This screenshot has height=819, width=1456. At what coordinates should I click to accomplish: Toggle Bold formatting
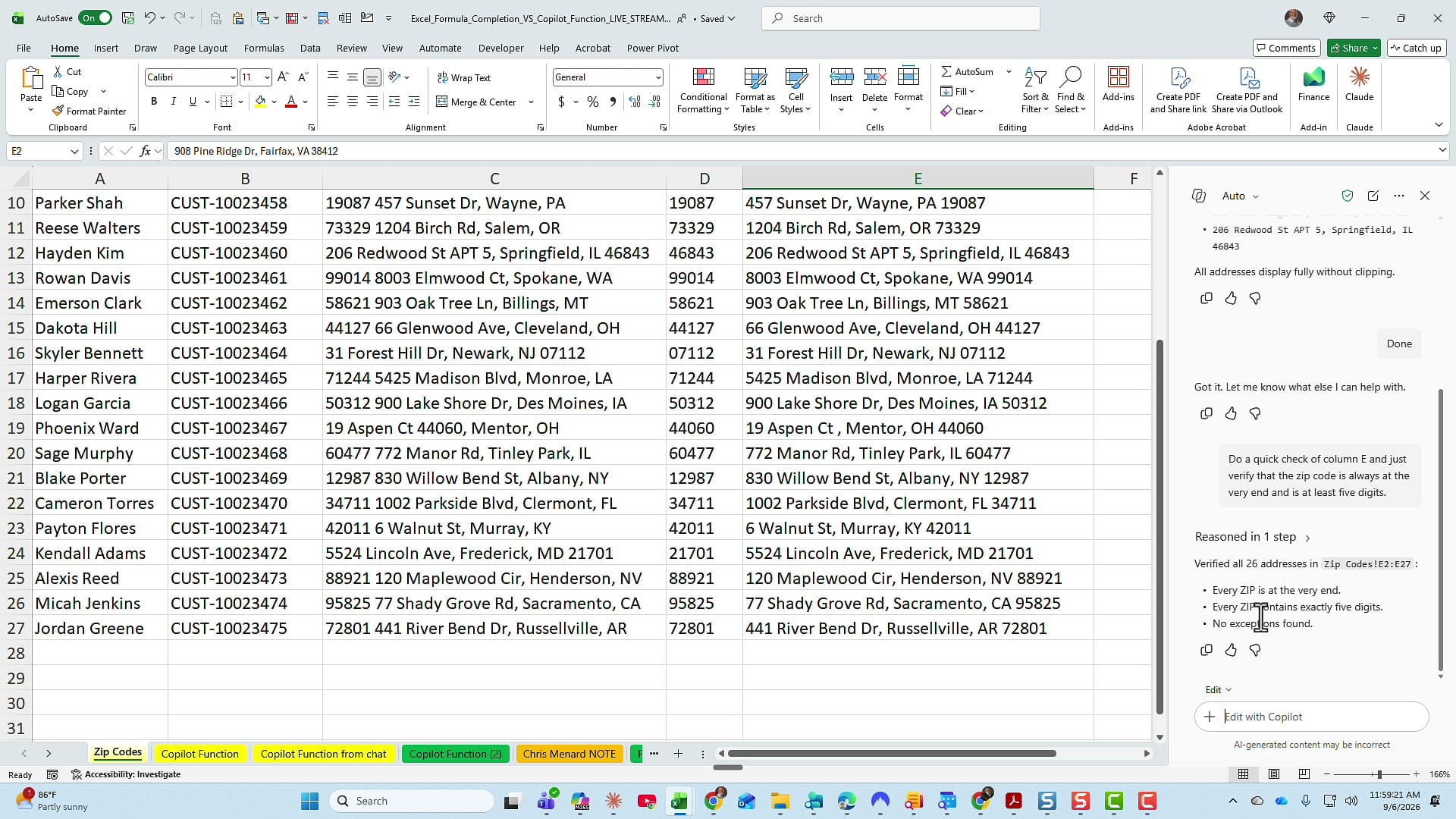[x=154, y=102]
